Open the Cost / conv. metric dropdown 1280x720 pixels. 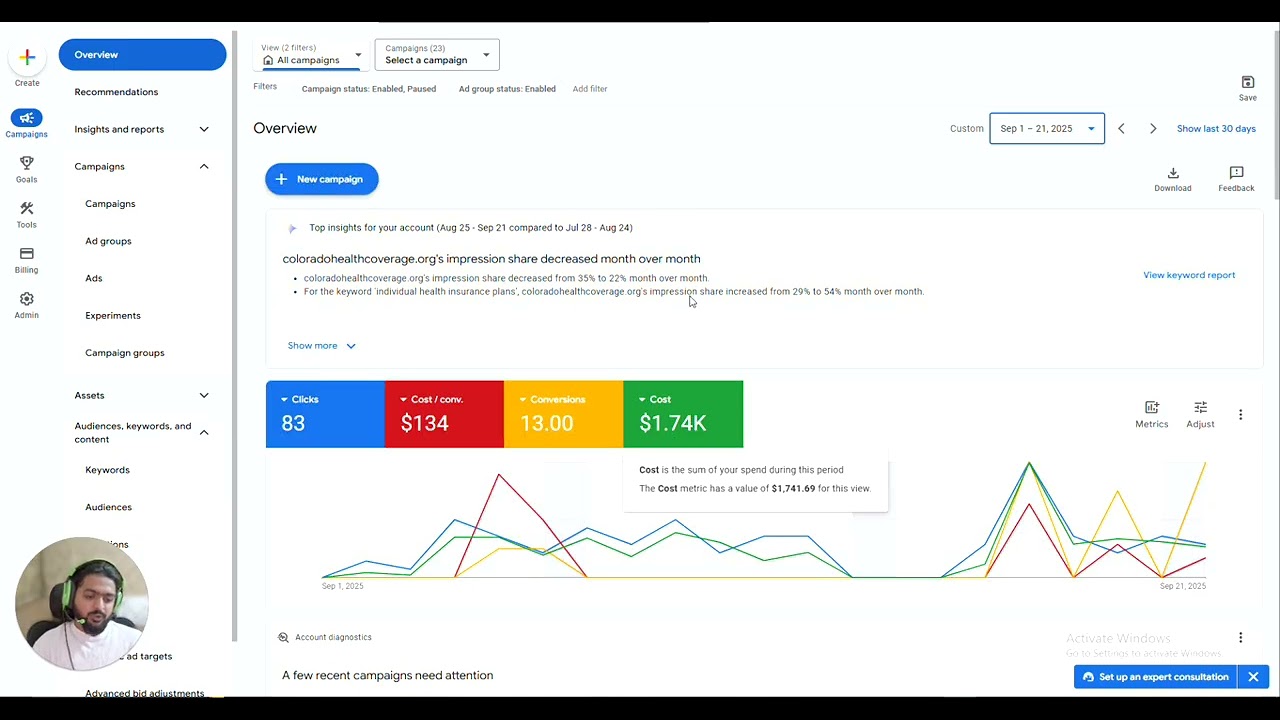403,399
